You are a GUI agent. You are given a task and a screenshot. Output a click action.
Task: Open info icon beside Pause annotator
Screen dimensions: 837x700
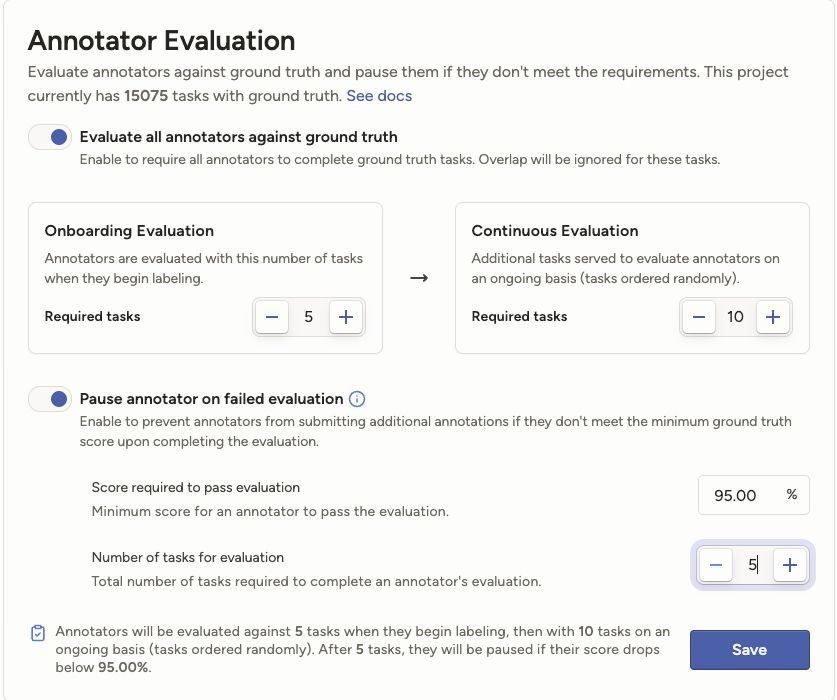(357, 399)
